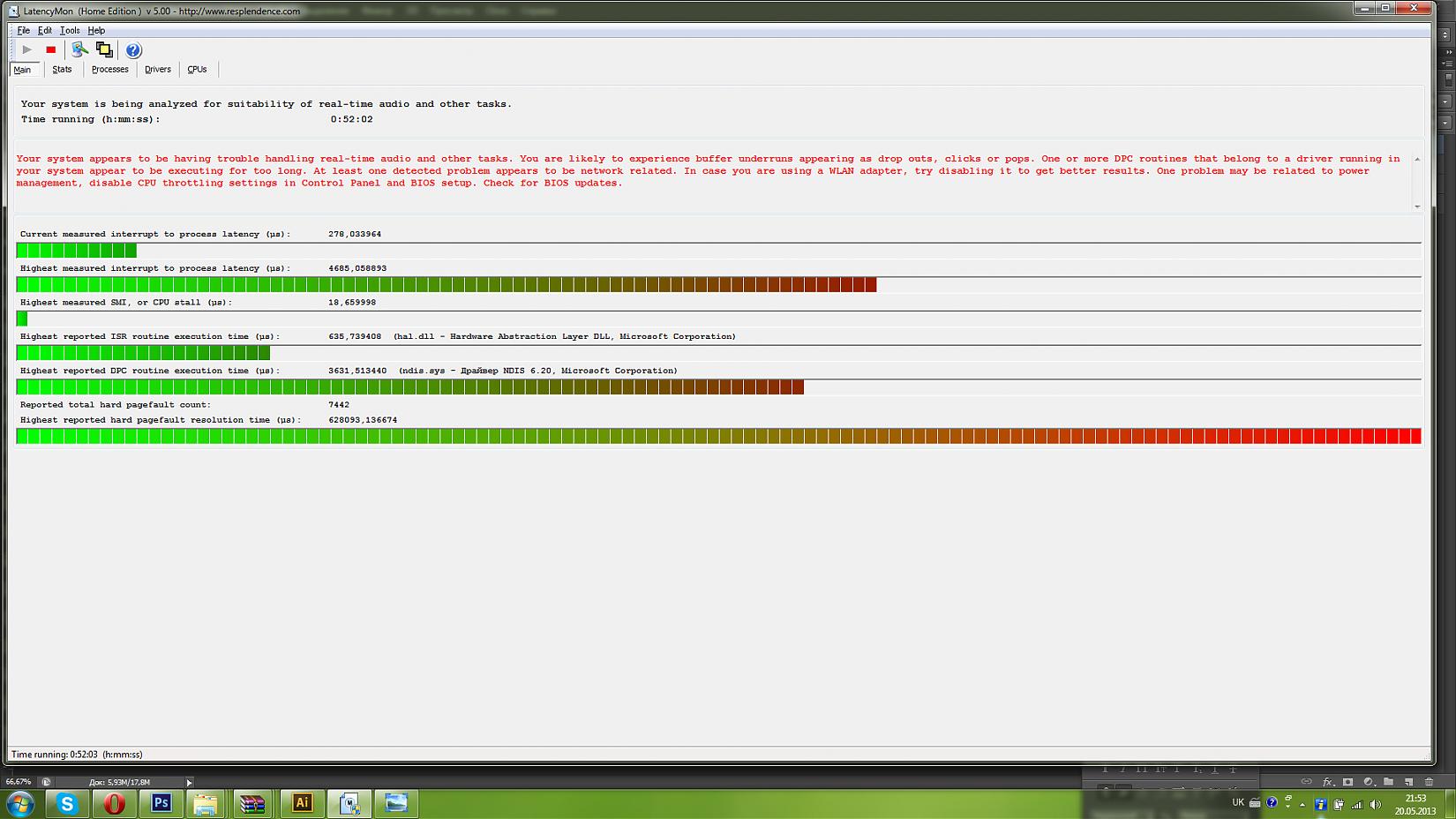Open the File menu
This screenshot has width=1456, height=819.
pyautogui.click(x=24, y=30)
